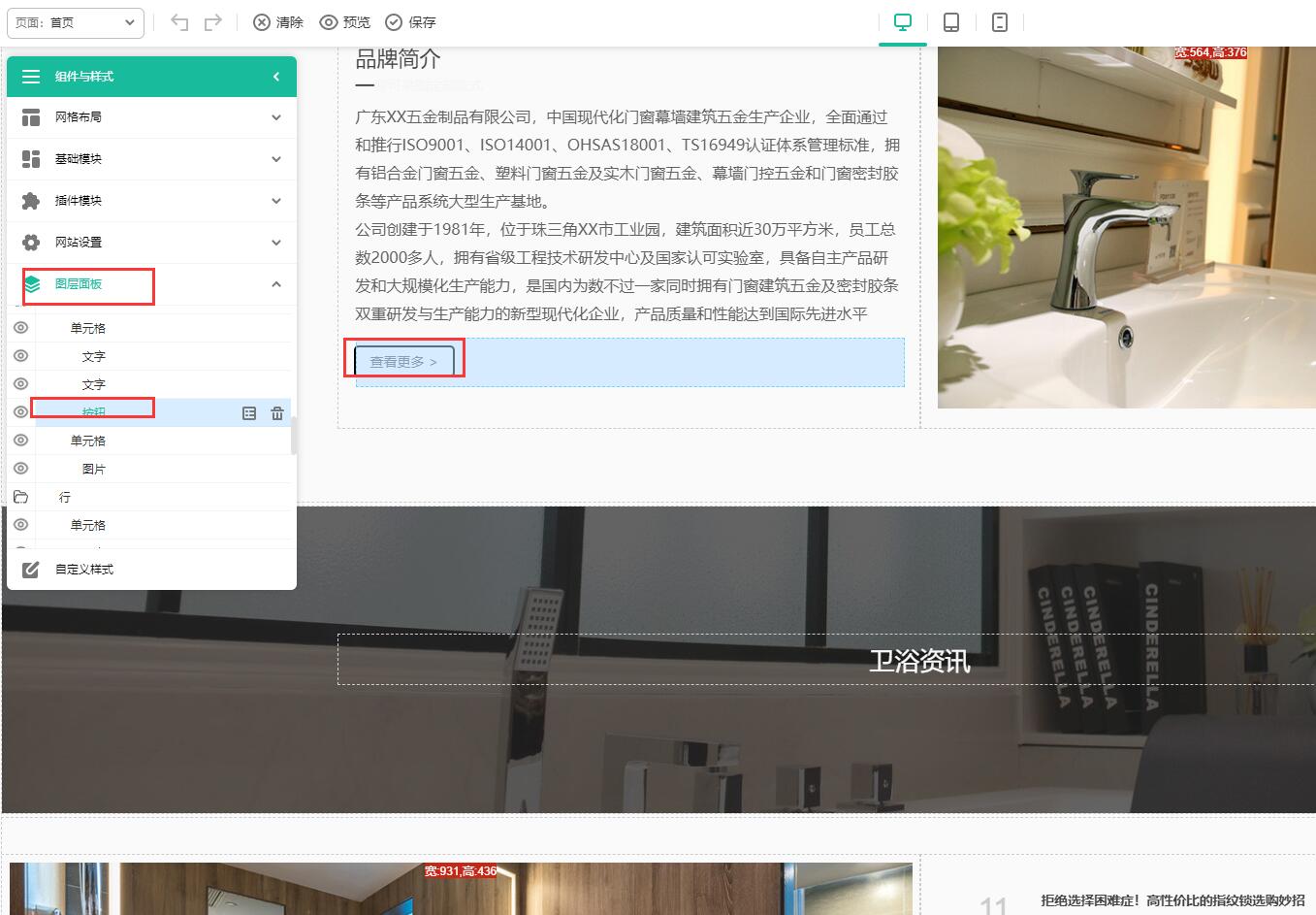
Task: Click the undo arrow in the top toolbar
Action: (179, 22)
